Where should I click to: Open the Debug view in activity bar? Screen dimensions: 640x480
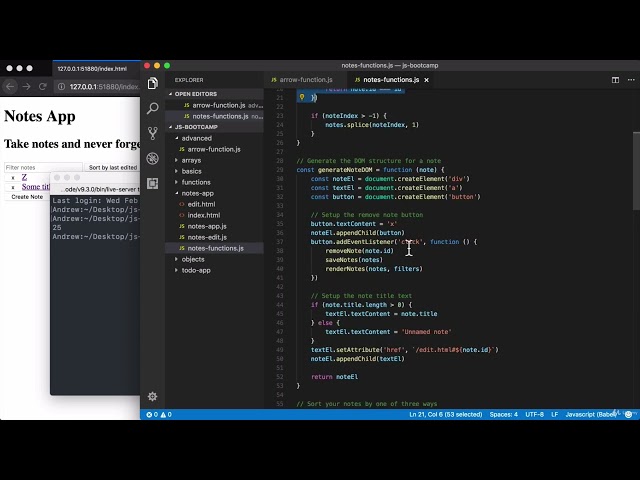[x=153, y=158]
